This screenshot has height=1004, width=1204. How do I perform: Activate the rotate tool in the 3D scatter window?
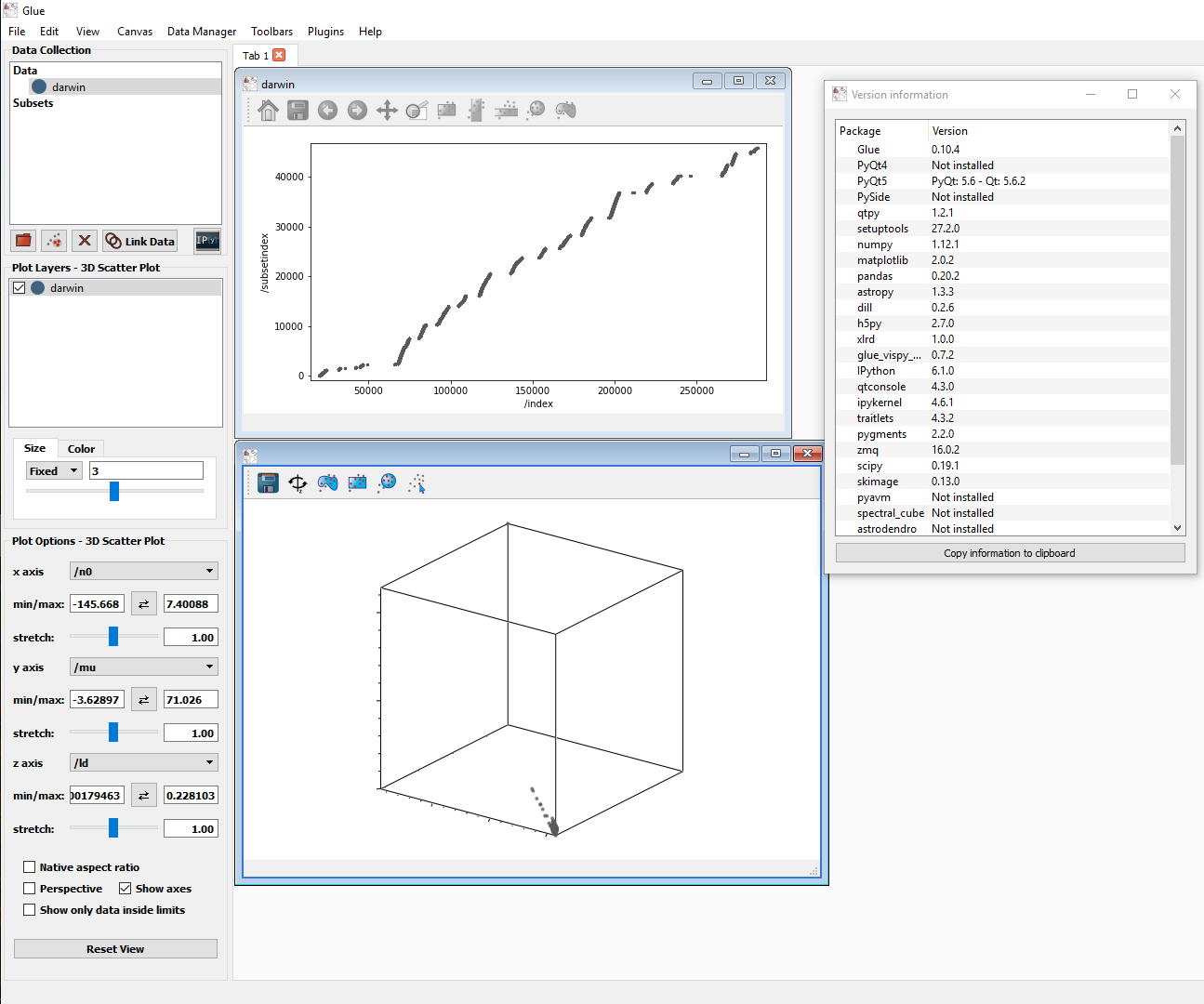coord(298,482)
